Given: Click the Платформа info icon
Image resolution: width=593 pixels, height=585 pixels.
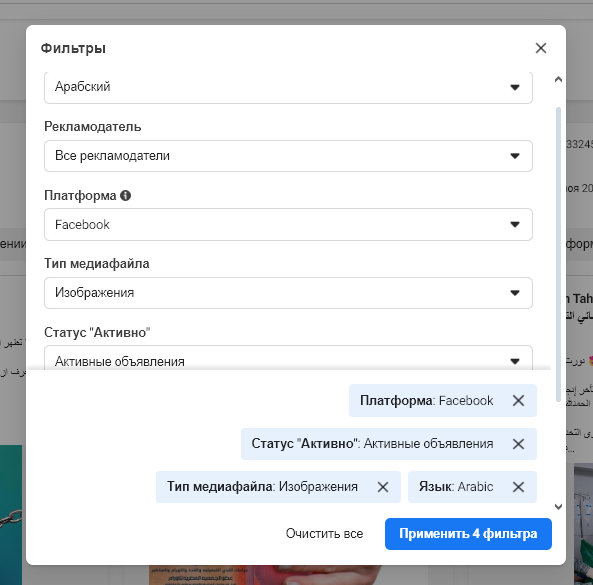Looking at the screenshot, I should [x=126, y=196].
